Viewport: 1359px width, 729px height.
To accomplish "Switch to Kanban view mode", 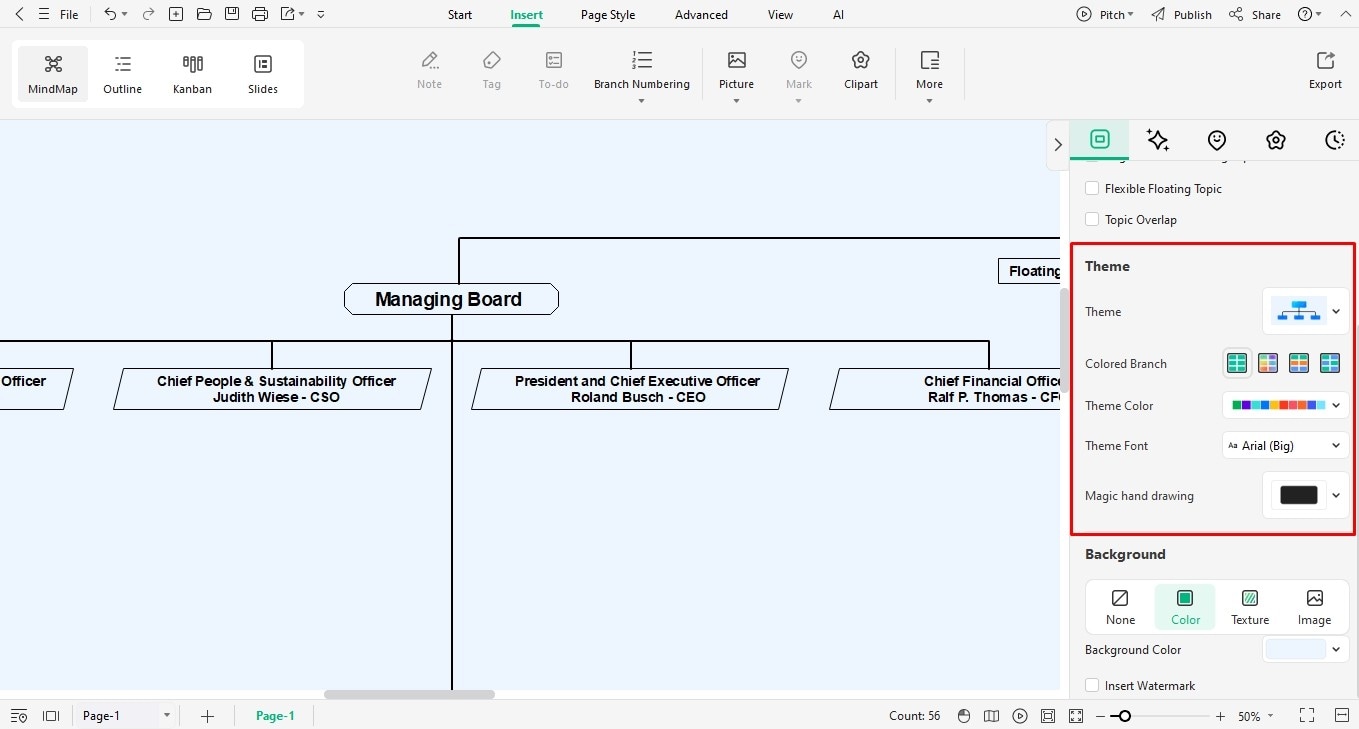I will point(192,74).
